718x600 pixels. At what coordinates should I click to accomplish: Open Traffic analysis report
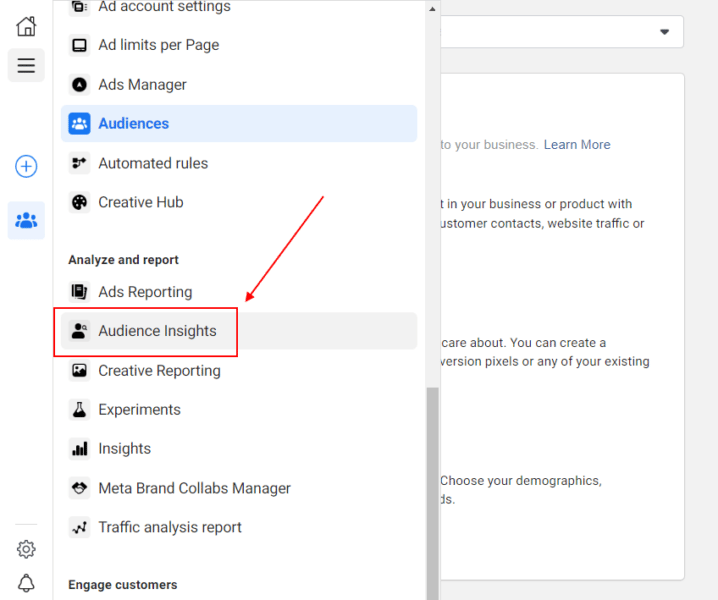[239, 527]
